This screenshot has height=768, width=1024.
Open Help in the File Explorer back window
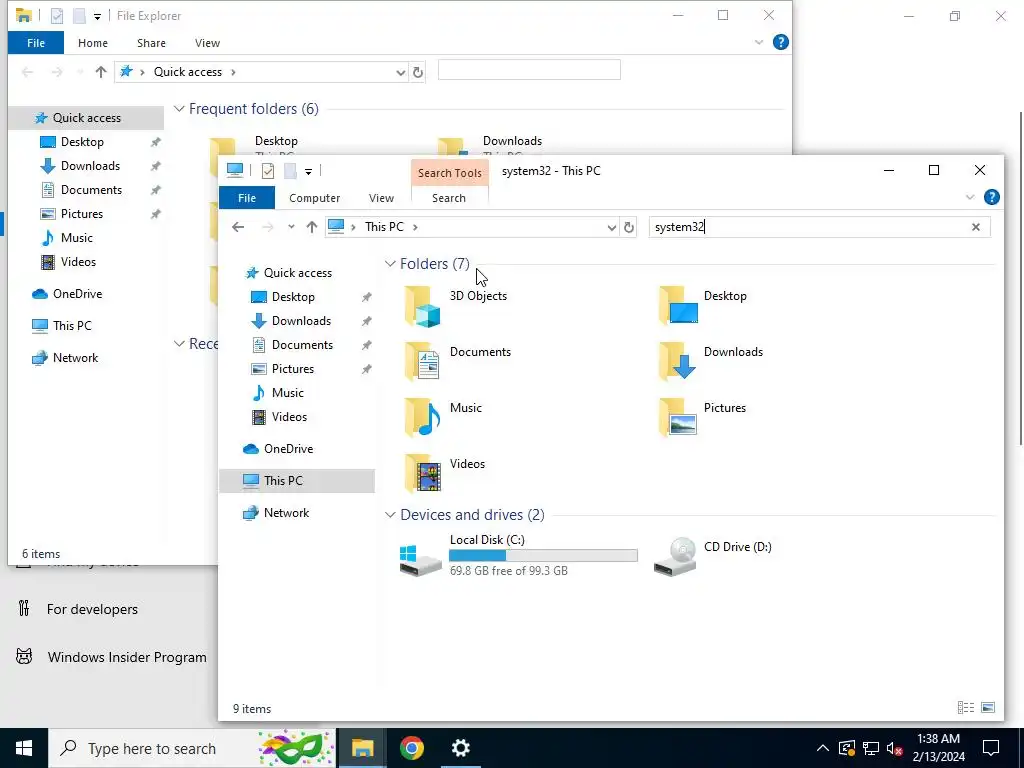pos(780,42)
